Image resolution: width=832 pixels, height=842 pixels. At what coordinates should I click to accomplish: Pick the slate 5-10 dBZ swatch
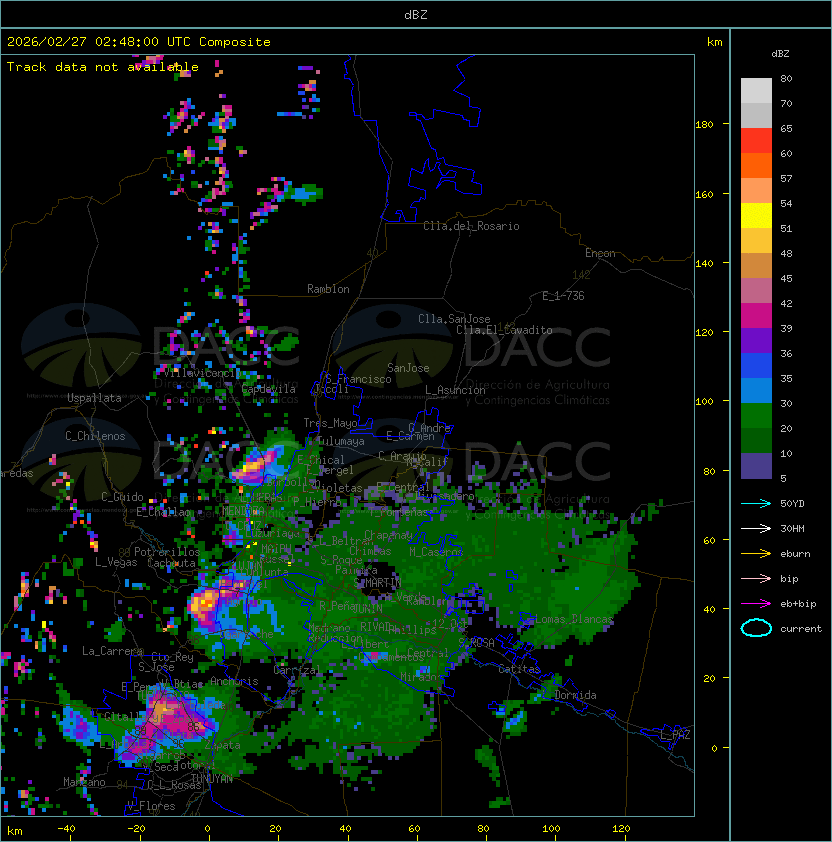pos(756,466)
